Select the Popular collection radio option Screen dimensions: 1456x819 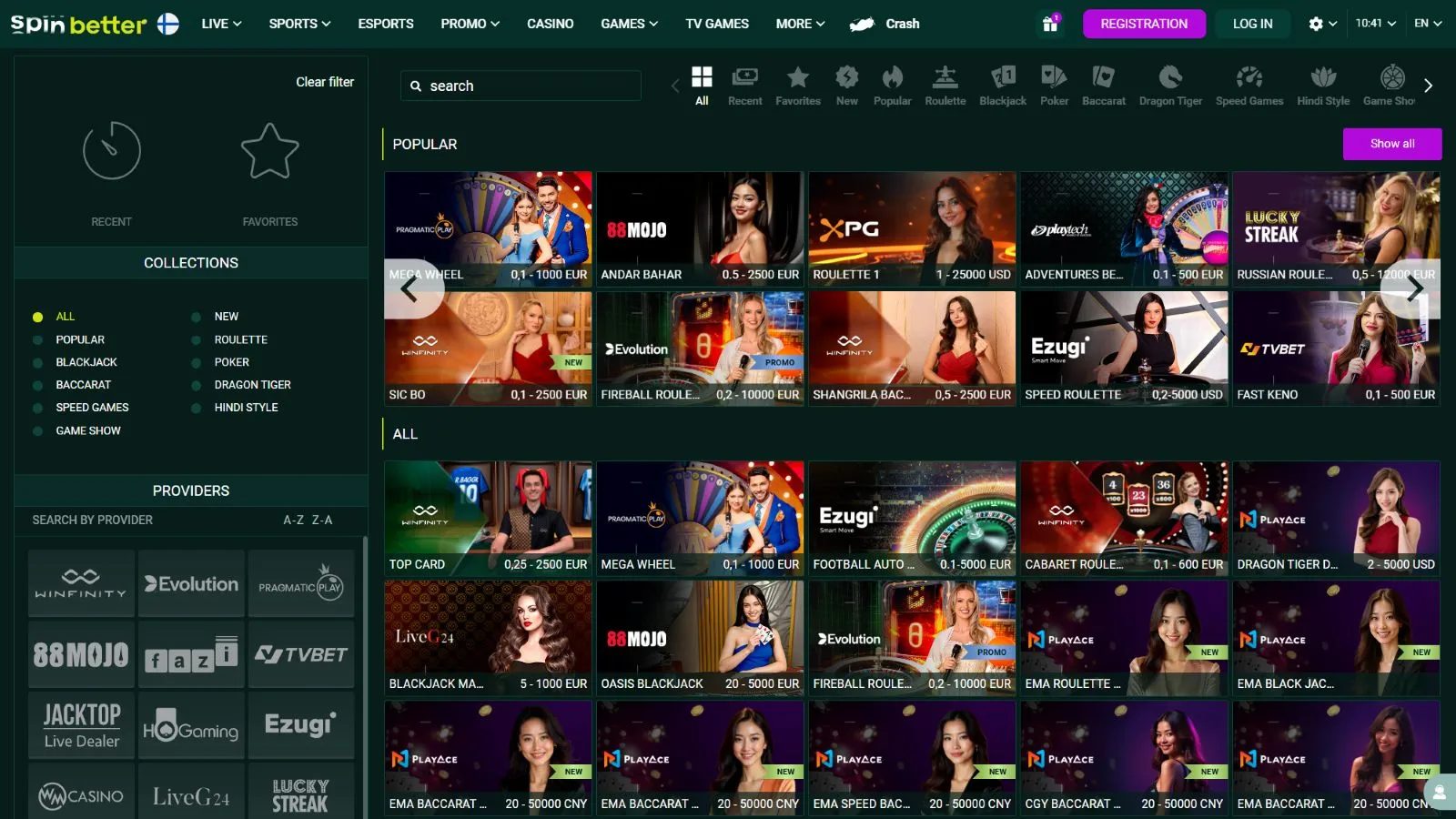38,339
